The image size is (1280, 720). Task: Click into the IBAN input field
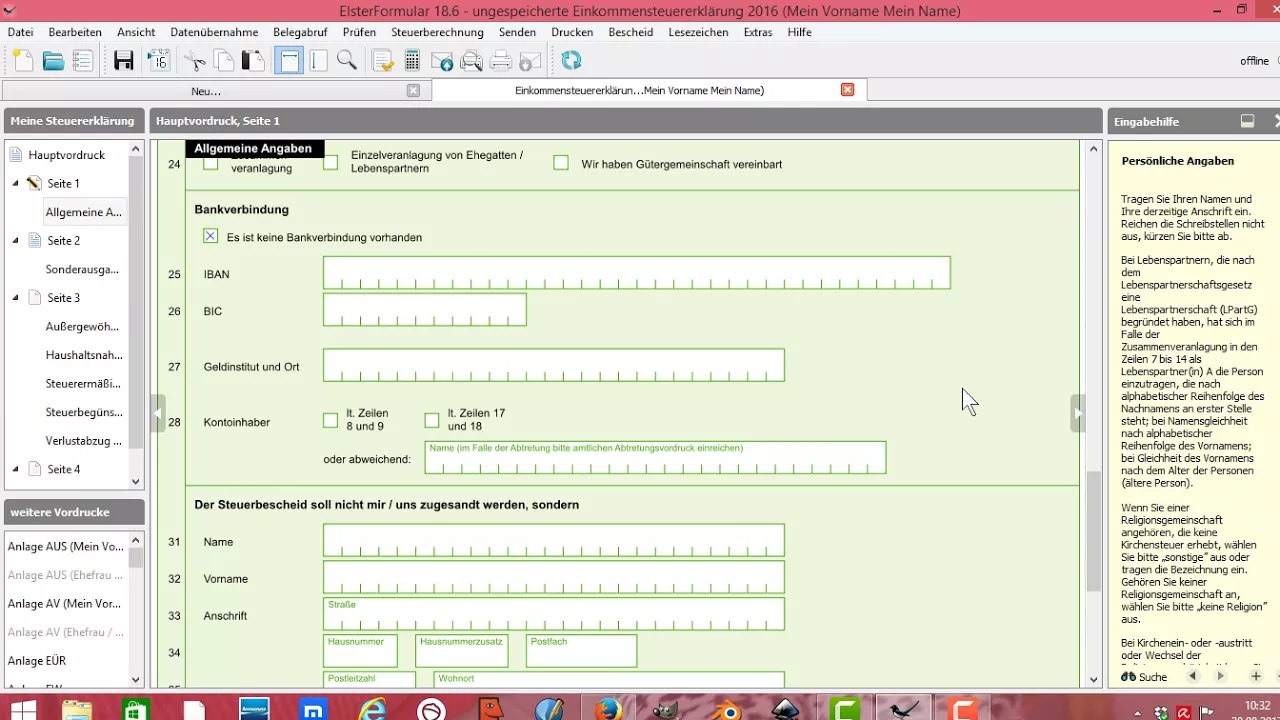click(x=636, y=273)
